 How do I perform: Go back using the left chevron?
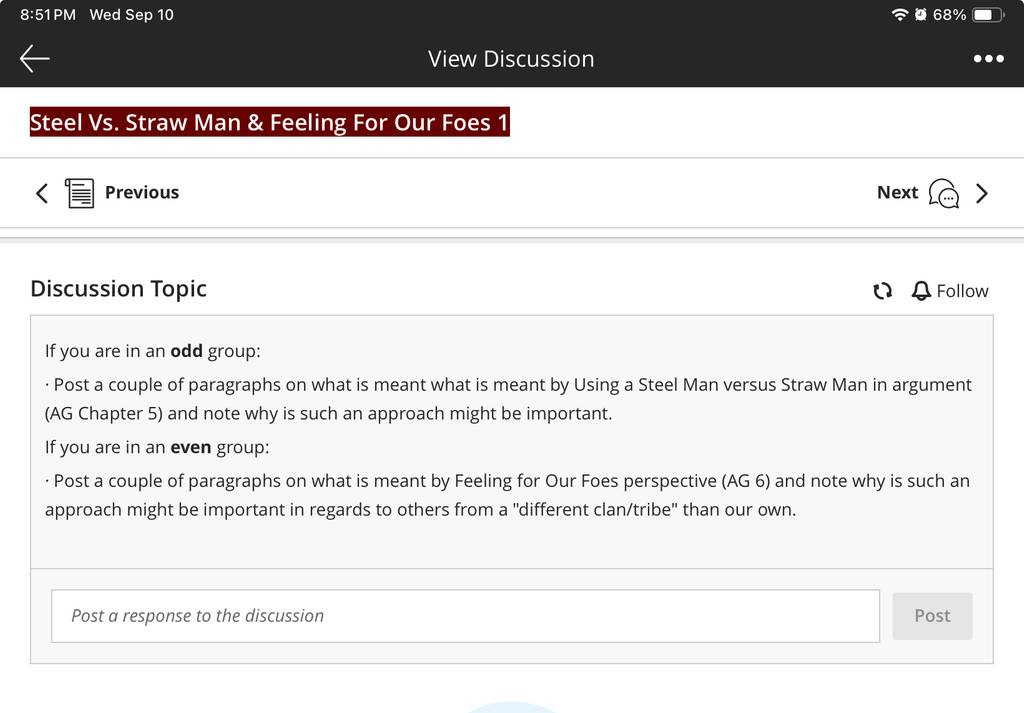pyautogui.click(x=42, y=193)
